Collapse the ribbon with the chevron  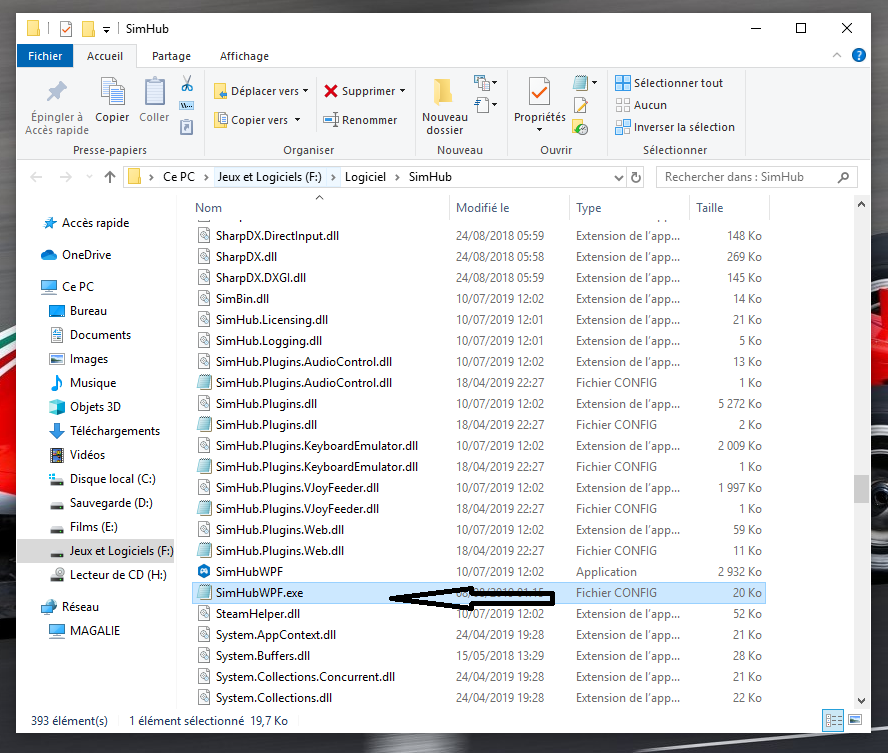click(836, 55)
